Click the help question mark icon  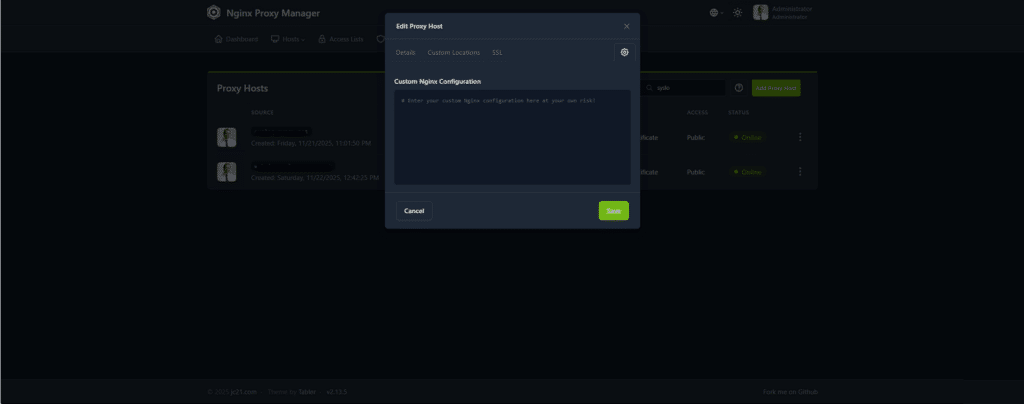(x=739, y=88)
